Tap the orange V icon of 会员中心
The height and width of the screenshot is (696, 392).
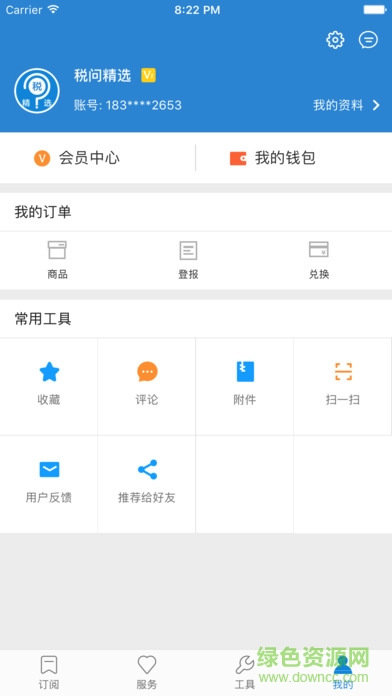pos(42,158)
